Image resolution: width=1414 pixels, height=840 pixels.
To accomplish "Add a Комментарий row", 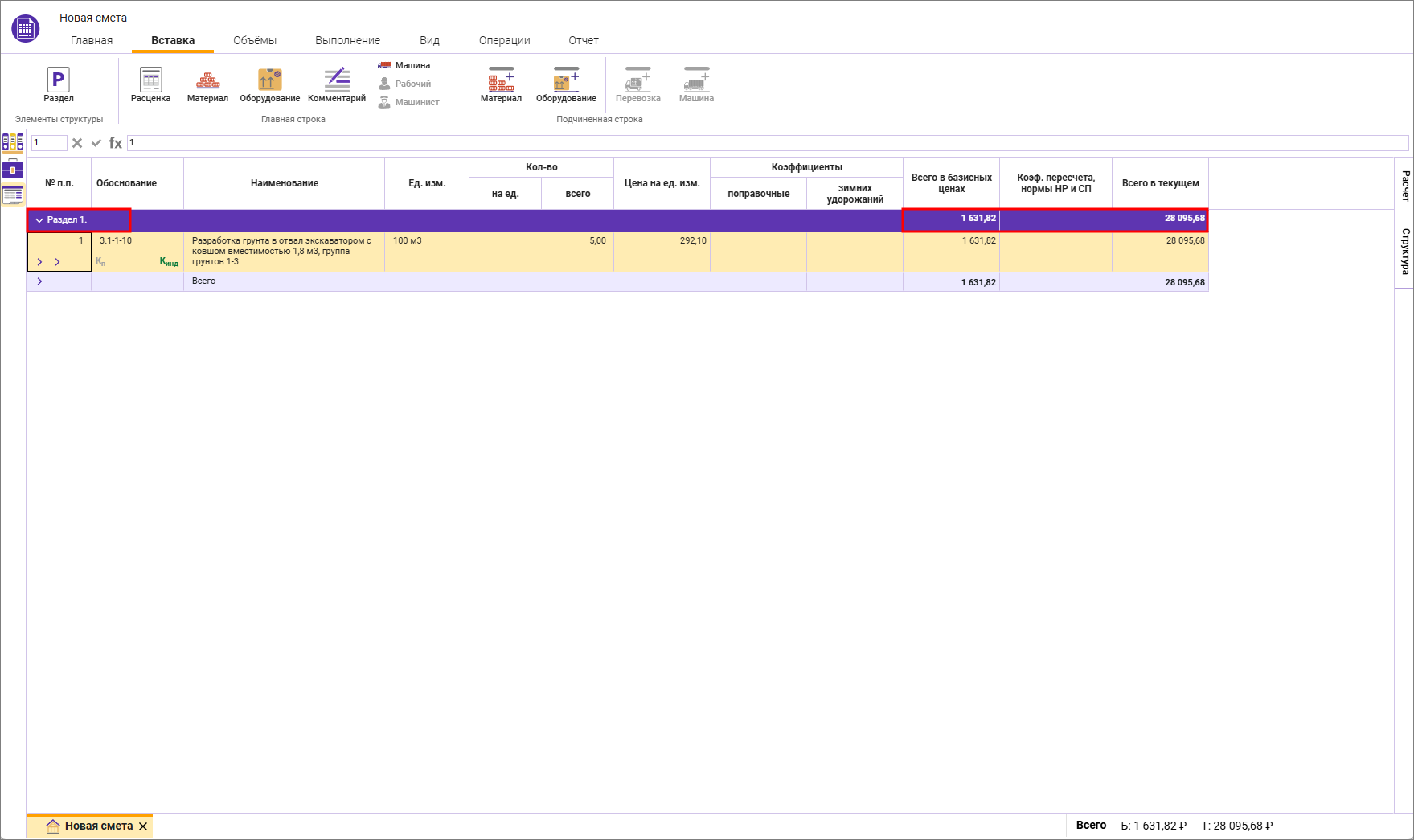I will (336, 84).
